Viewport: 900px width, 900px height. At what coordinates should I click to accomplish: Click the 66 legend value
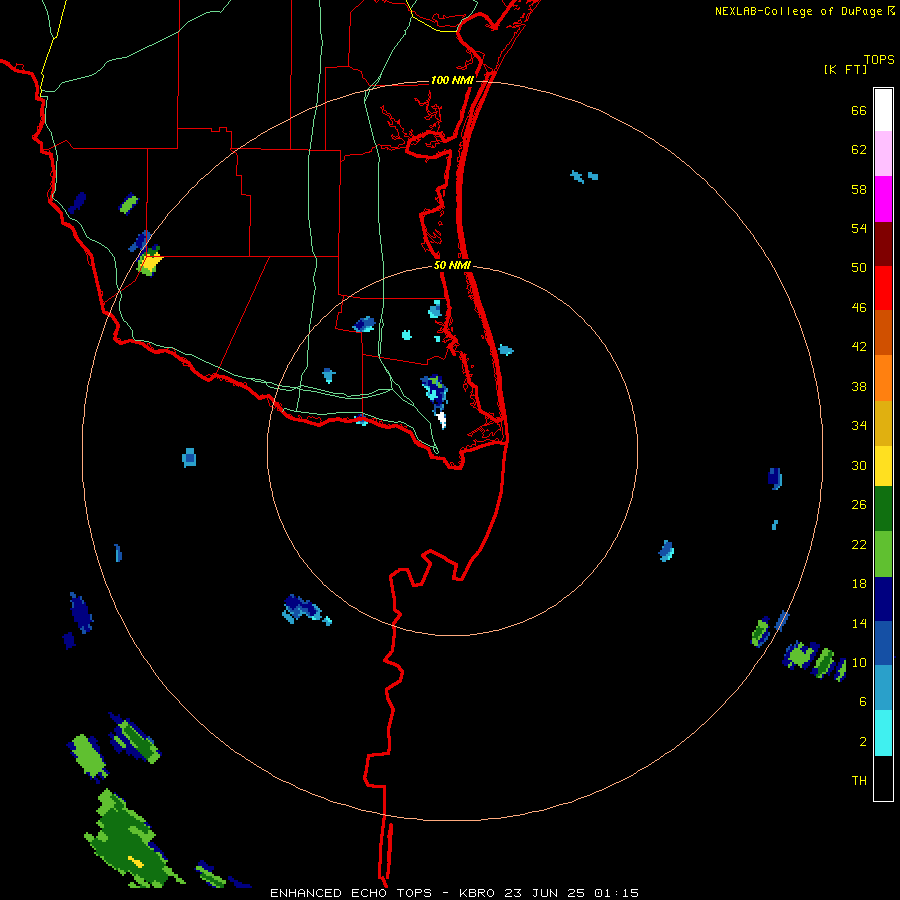[859, 110]
